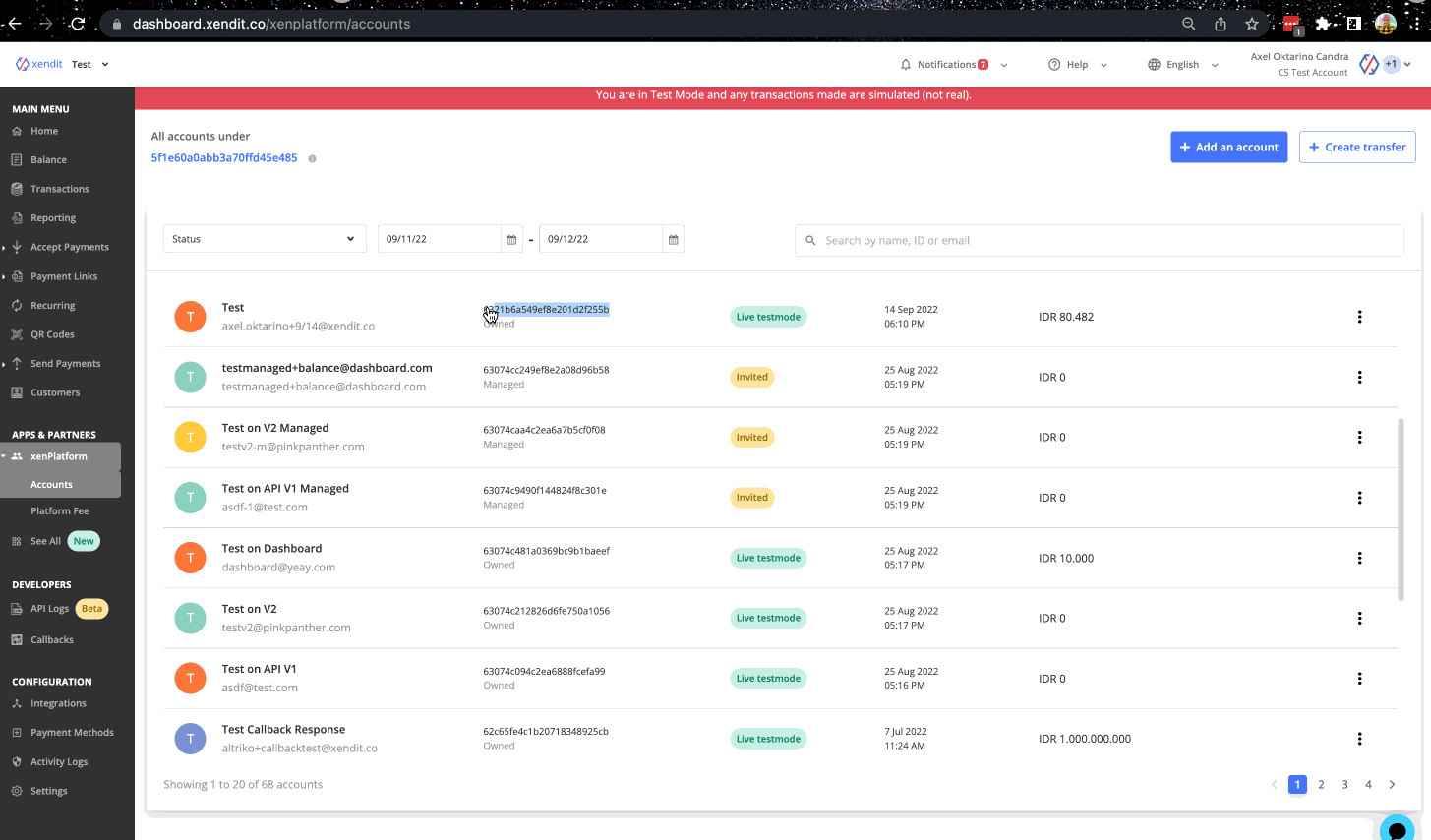Click the next page arrow
The image size is (1431, 840).
pos(1392,784)
